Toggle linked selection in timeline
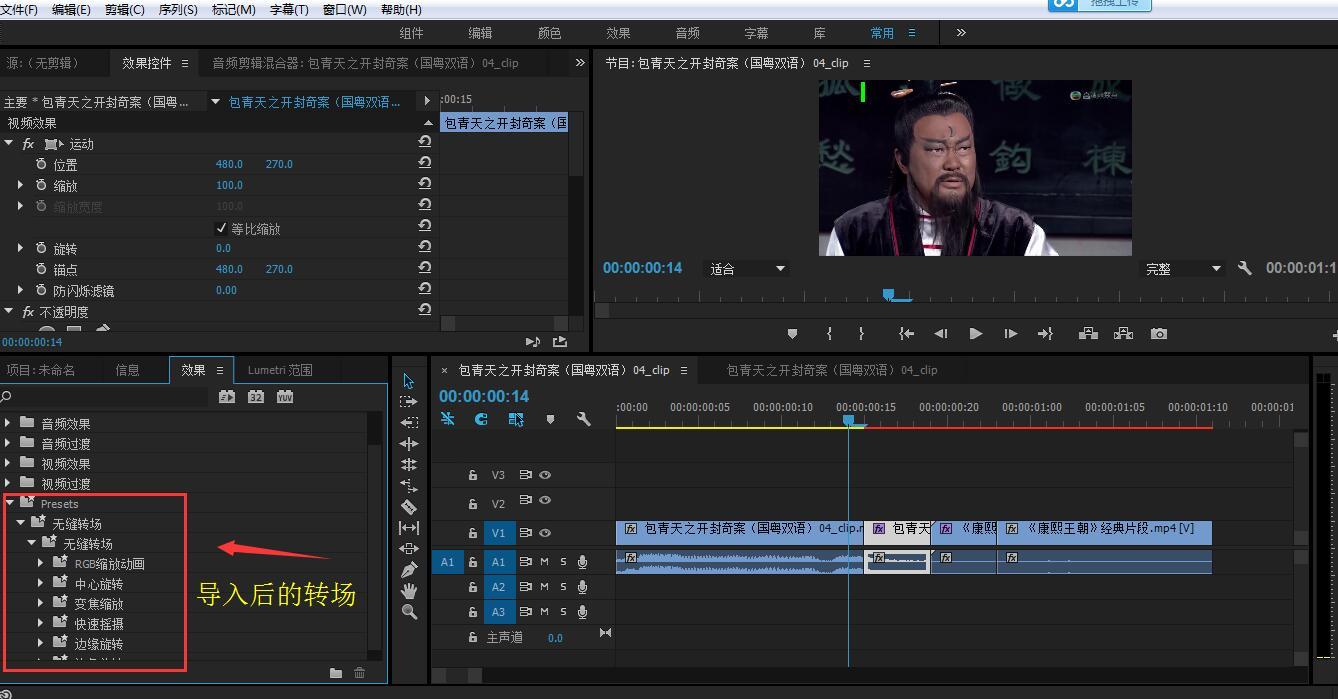 516,419
